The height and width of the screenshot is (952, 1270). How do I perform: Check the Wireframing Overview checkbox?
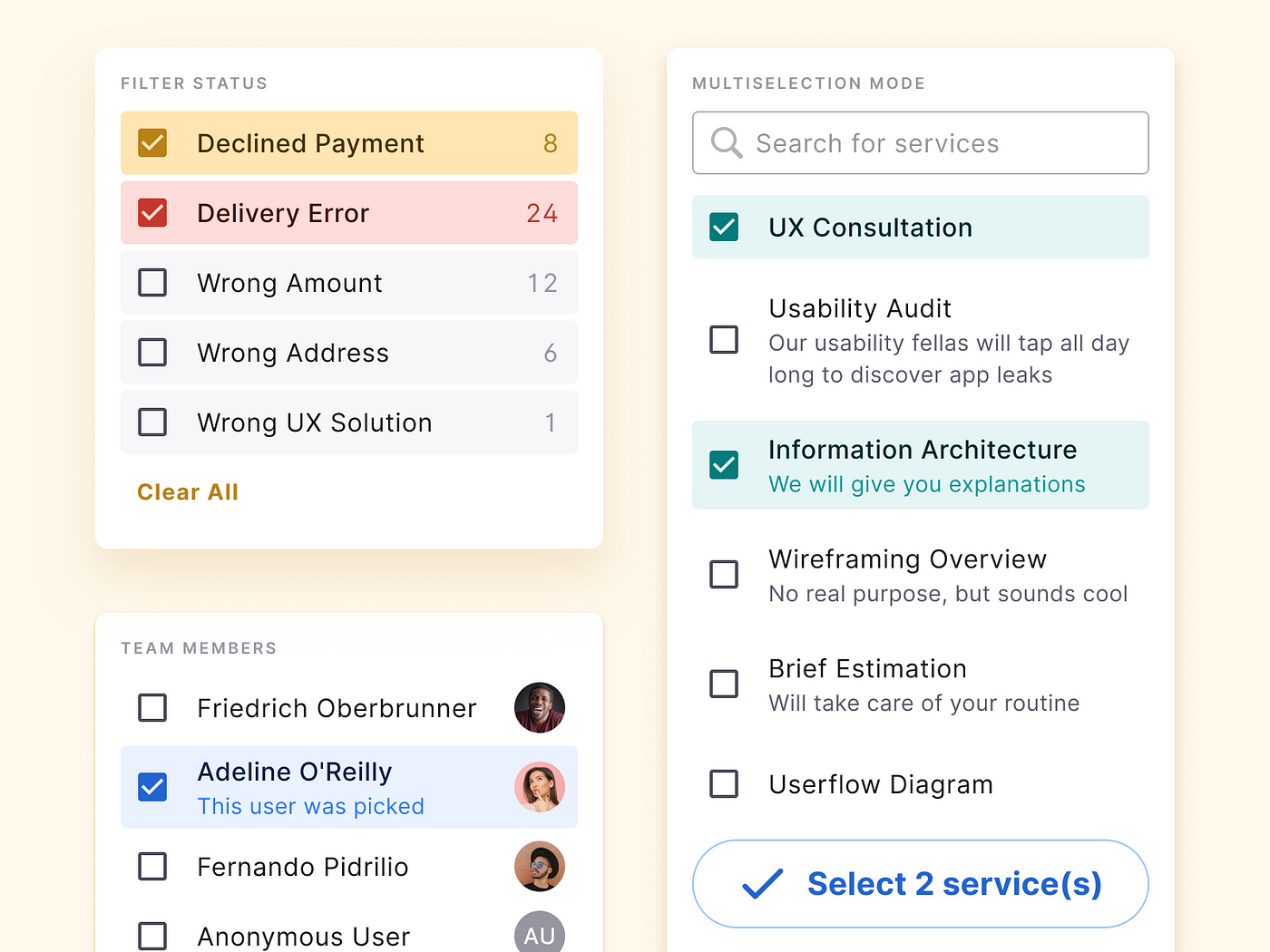tap(724, 574)
